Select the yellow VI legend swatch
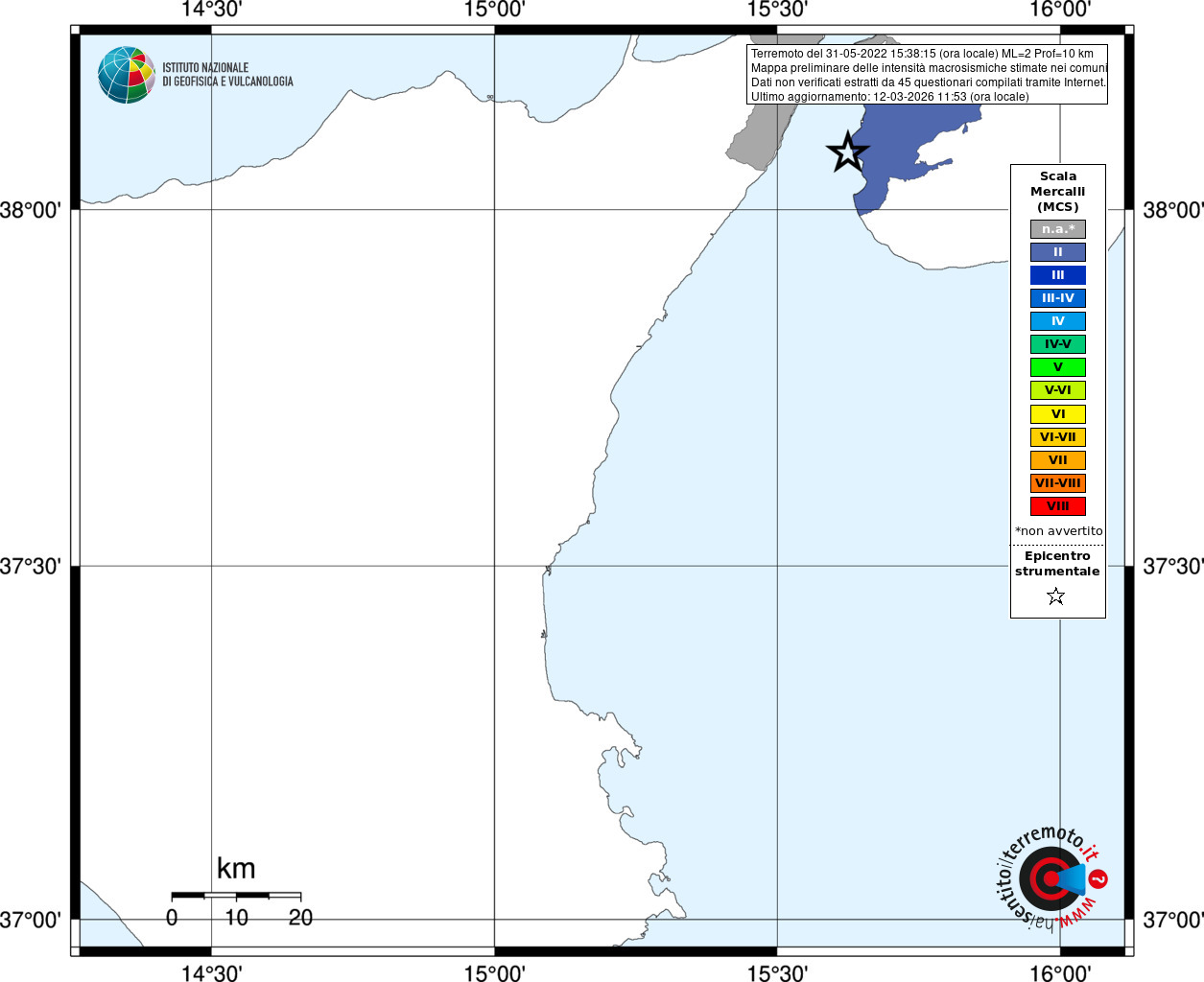This screenshot has width=1204, height=982. point(1058,414)
